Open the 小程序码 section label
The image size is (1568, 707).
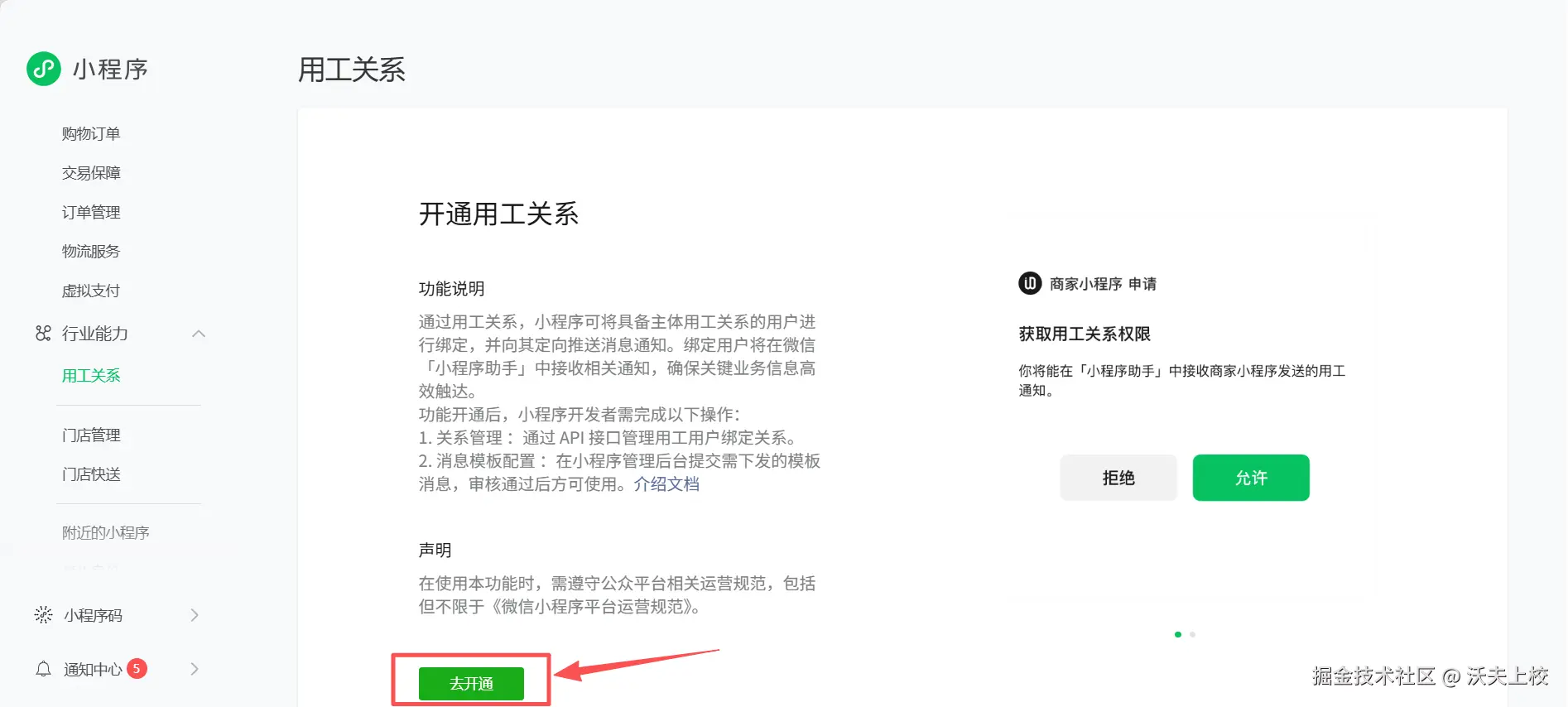[x=93, y=615]
